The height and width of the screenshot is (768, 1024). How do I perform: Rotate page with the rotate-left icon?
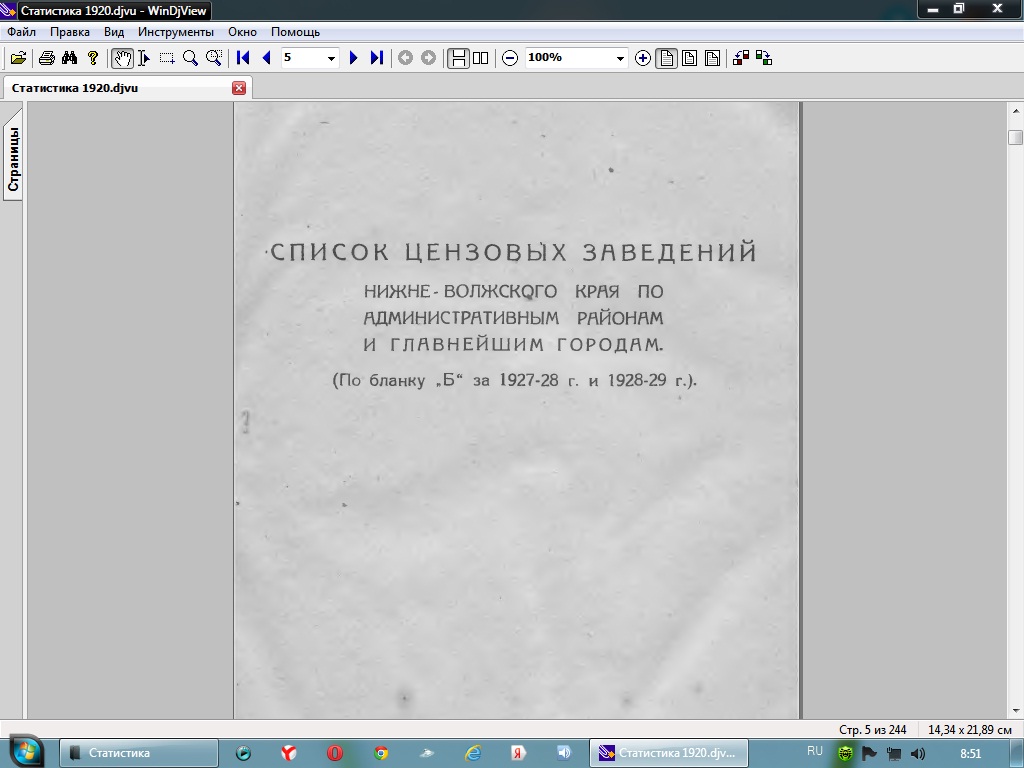741,58
